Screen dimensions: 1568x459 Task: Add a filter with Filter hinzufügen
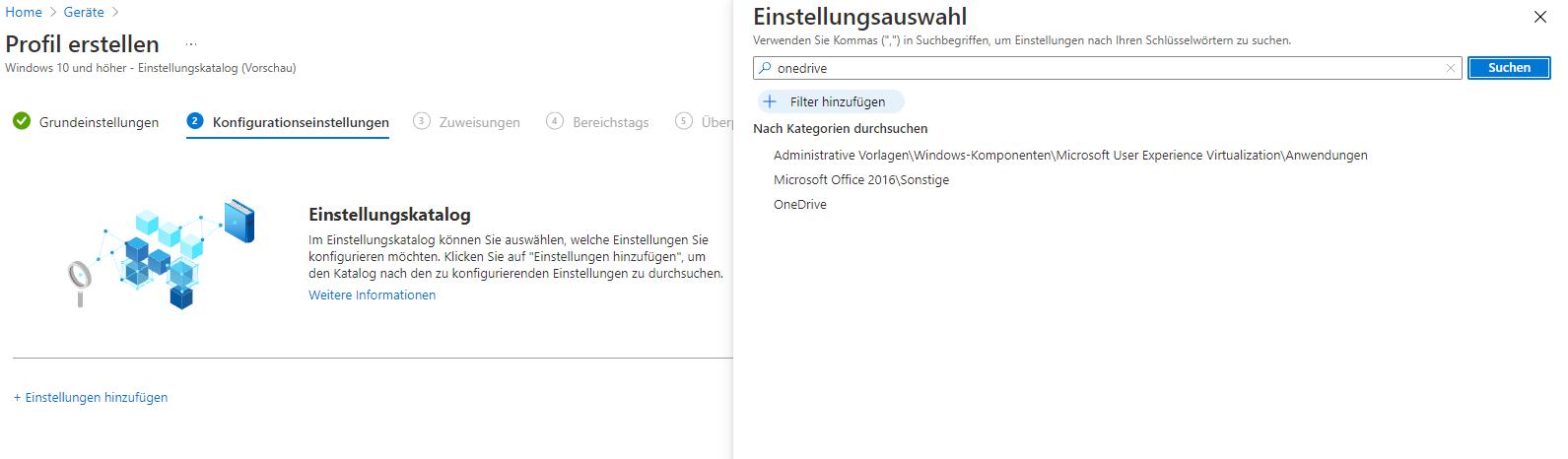[x=831, y=101]
